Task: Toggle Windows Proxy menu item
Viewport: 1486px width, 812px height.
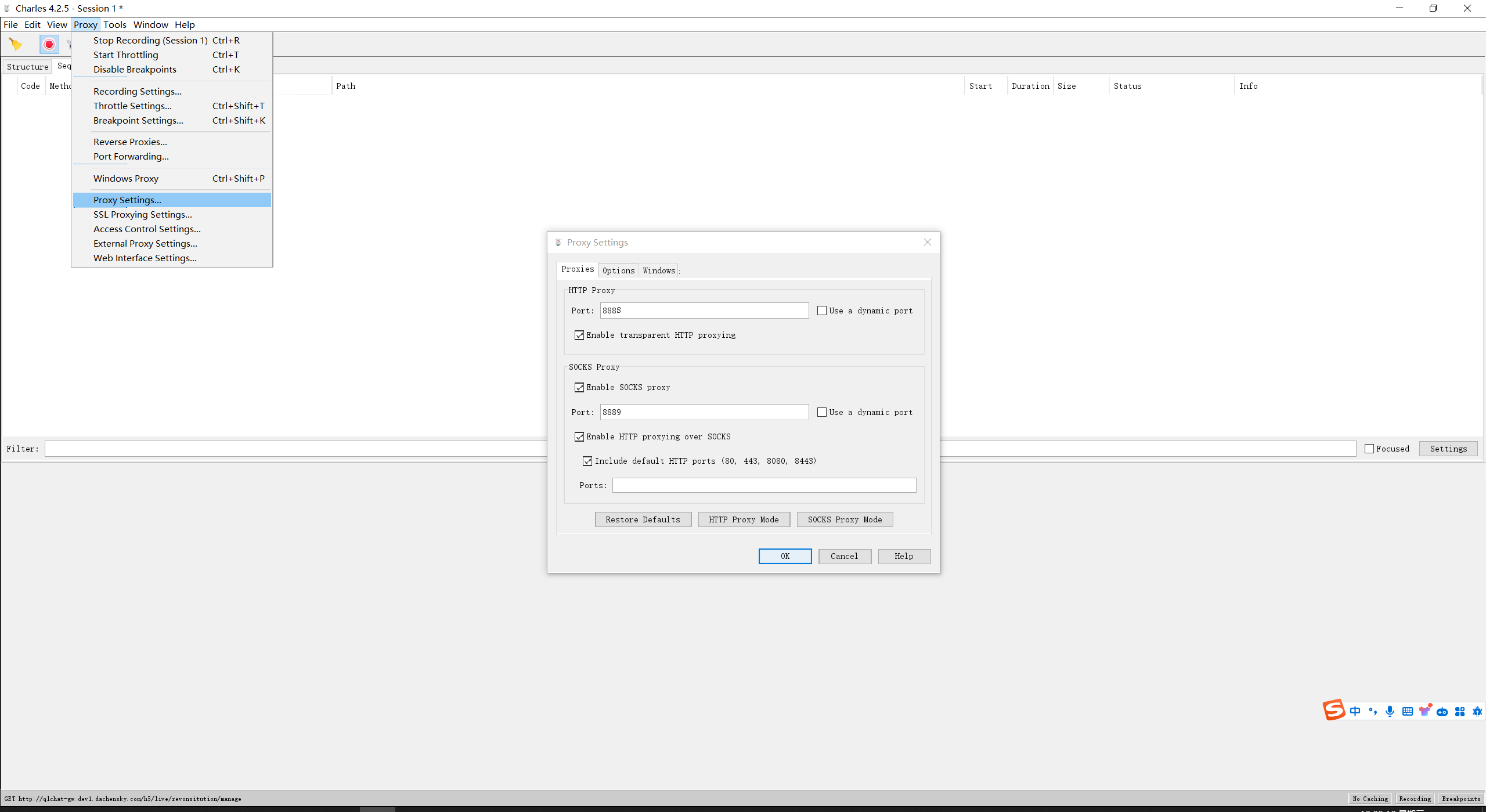Action: pyautogui.click(x=172, y=178)
